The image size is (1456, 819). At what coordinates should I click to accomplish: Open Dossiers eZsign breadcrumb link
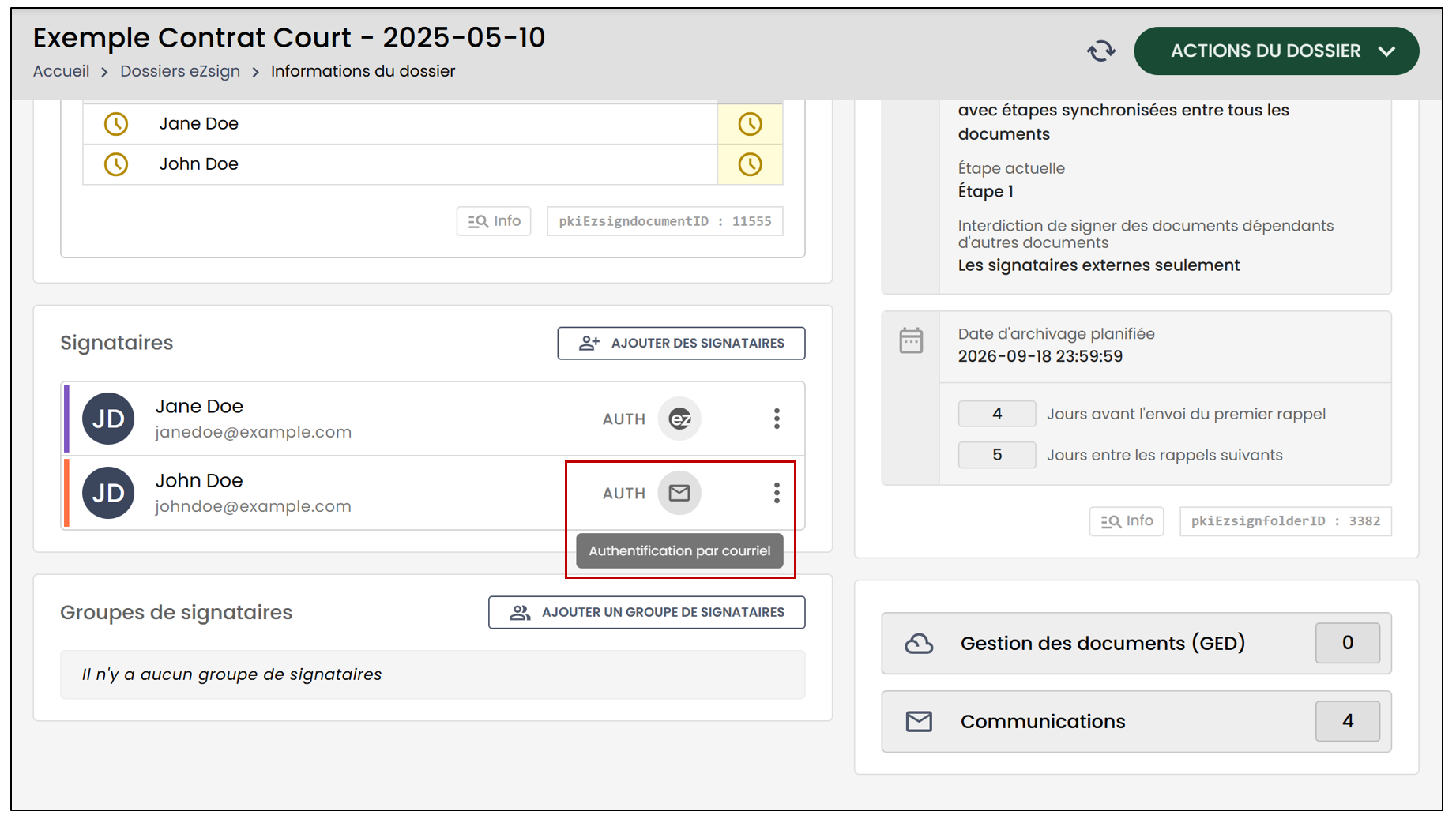coord(180,71)
